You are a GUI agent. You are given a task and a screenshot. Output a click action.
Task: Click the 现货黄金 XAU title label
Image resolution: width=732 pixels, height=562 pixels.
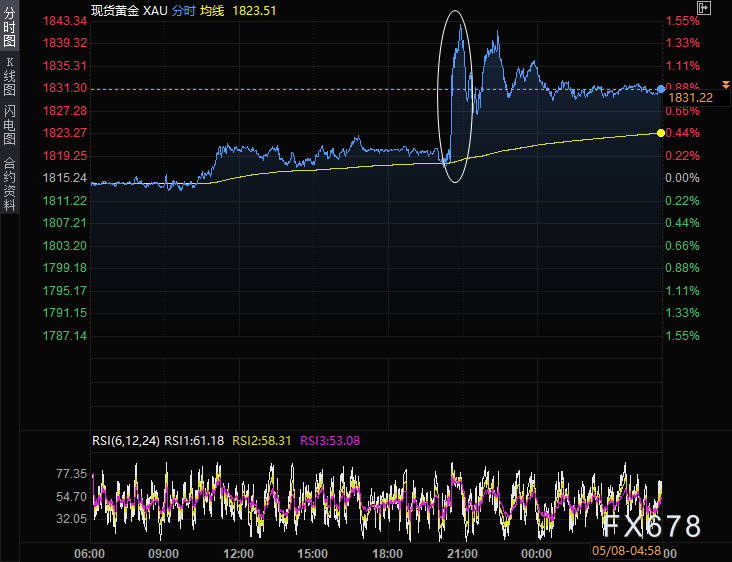click(129, 11)
